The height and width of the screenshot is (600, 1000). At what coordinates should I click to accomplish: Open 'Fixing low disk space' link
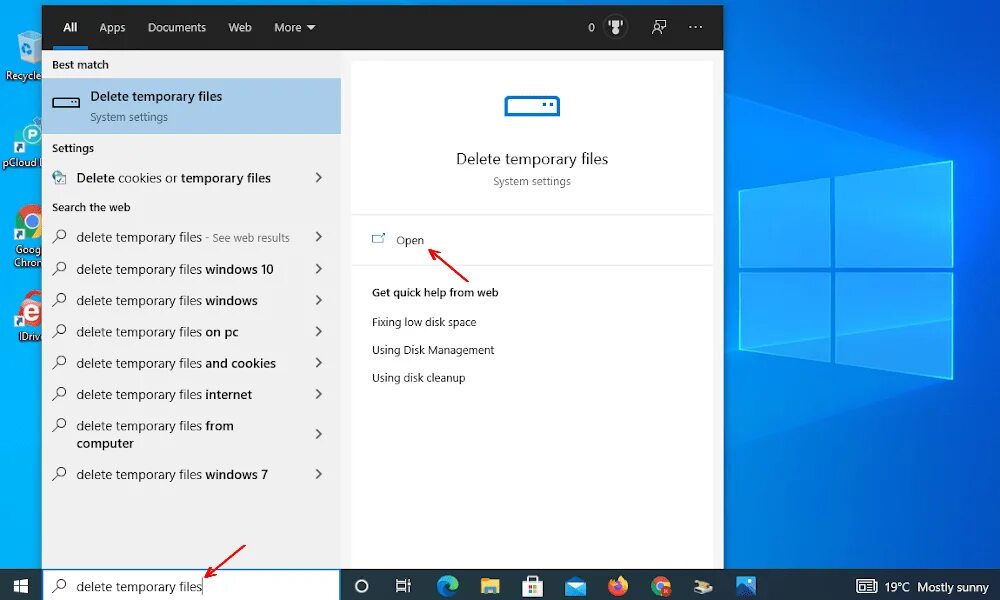[424, 322]
